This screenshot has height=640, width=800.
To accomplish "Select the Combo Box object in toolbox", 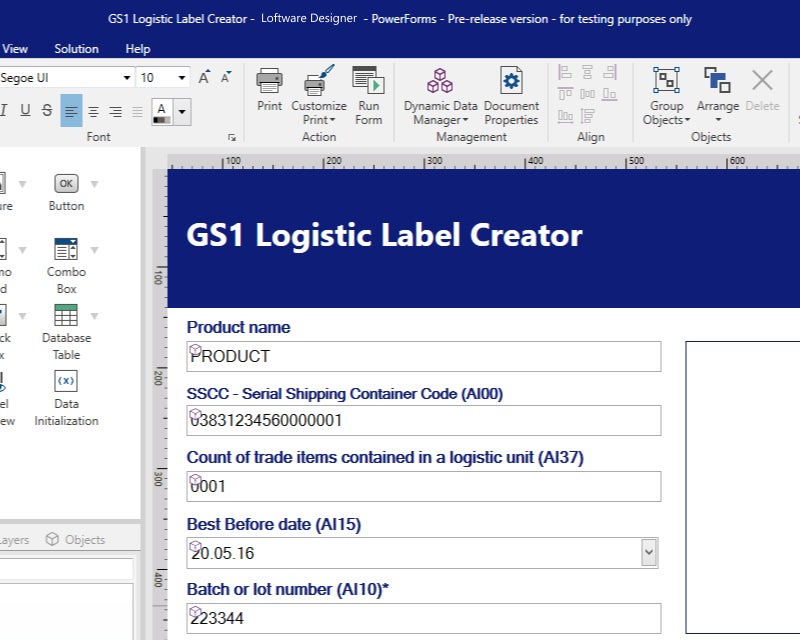I will click(x=66, y=263).
